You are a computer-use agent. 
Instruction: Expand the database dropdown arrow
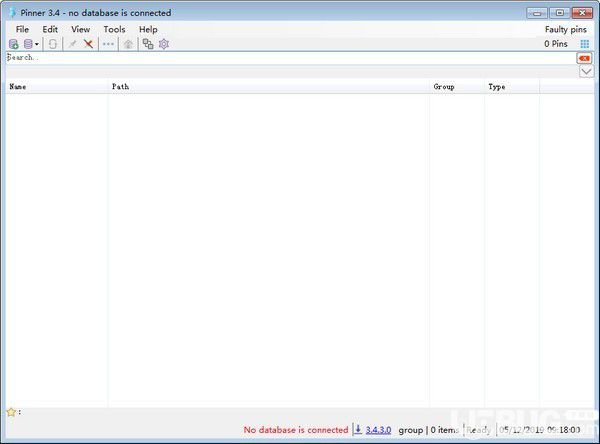point(37,44)
